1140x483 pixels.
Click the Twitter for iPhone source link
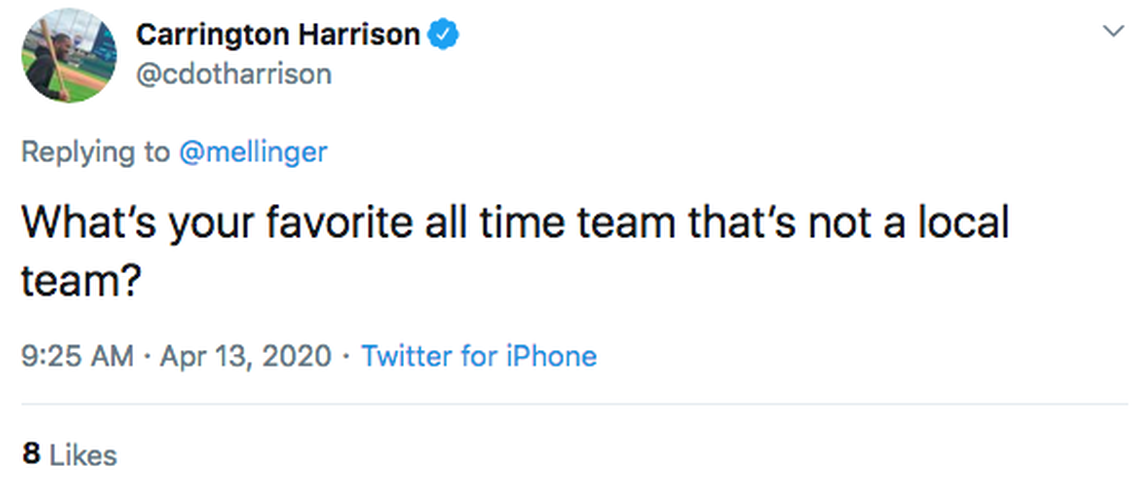479,356
